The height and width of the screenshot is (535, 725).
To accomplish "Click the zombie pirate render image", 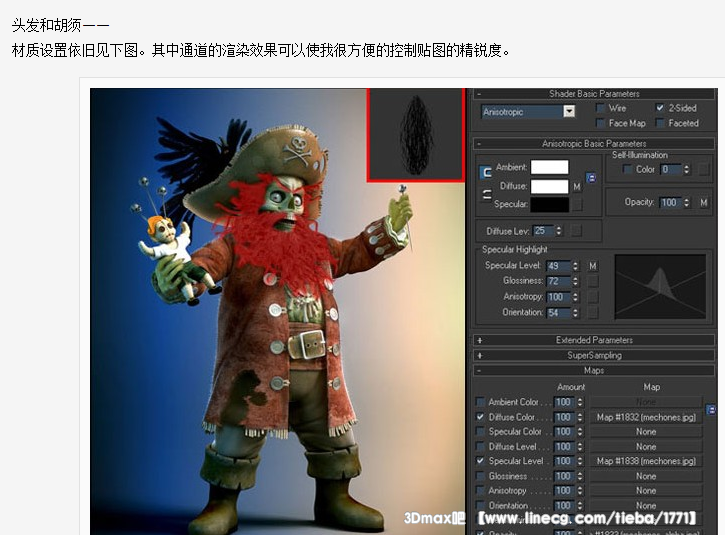I will point(277,312).
